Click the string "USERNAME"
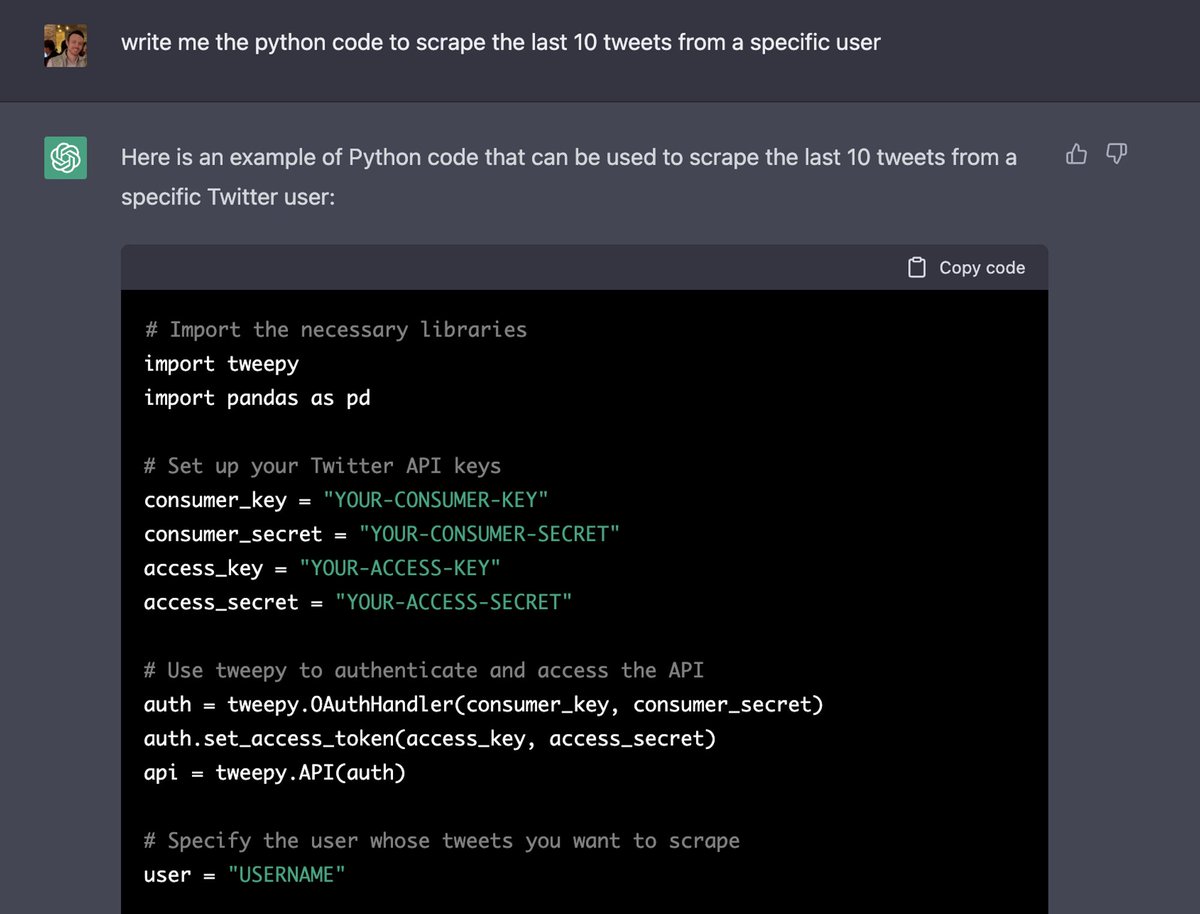 [286, 874]
